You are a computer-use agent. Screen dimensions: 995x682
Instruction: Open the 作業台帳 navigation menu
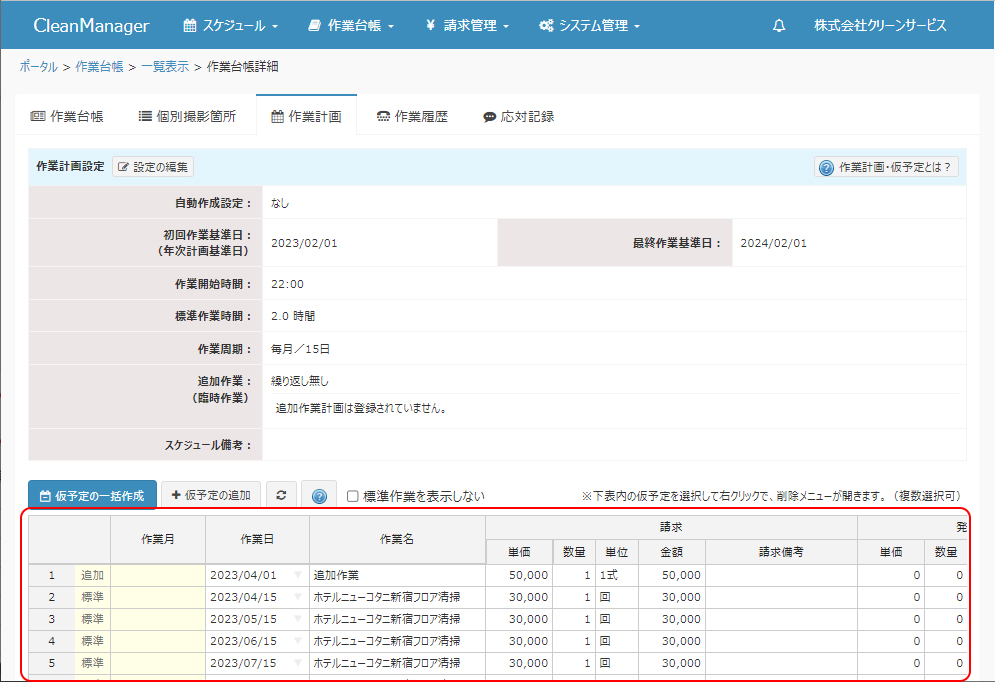pyautogui.click(x=351, y=26)
